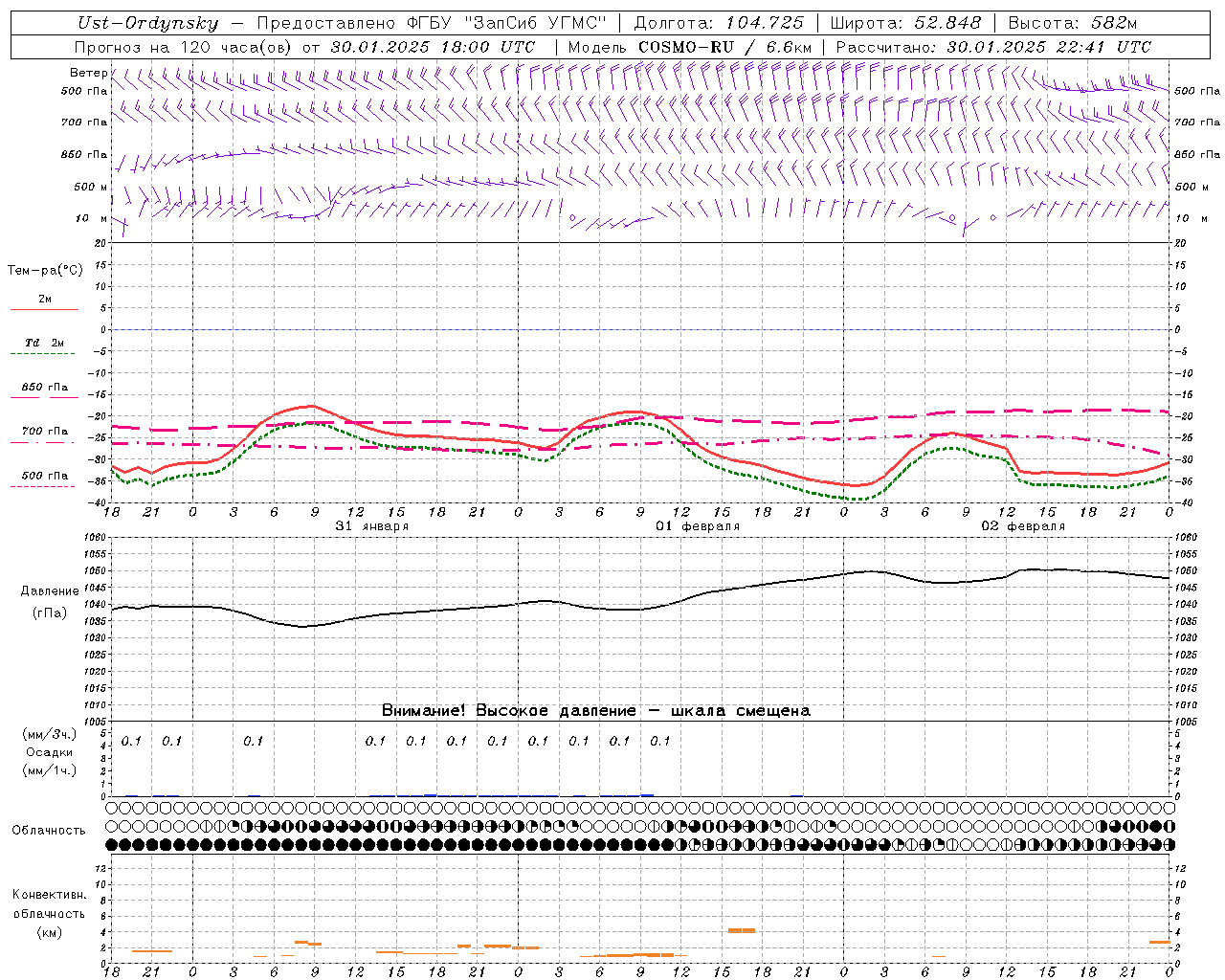Click the Облачность cloudiness row label
Image resolution: width=1225 pixels, height=980 pixels.
(x=49, y=830)
